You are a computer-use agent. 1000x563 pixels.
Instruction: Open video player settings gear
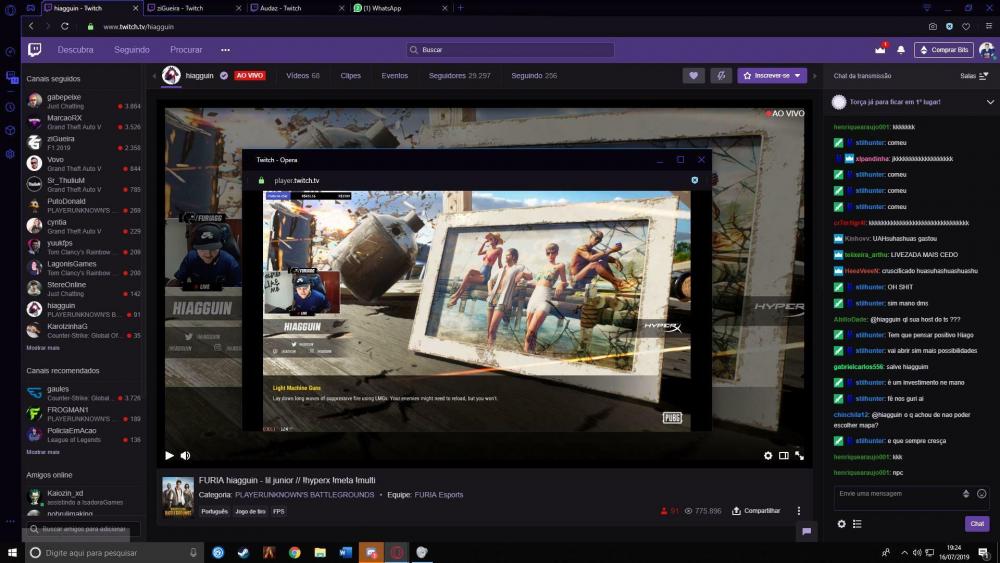[768, 455]
